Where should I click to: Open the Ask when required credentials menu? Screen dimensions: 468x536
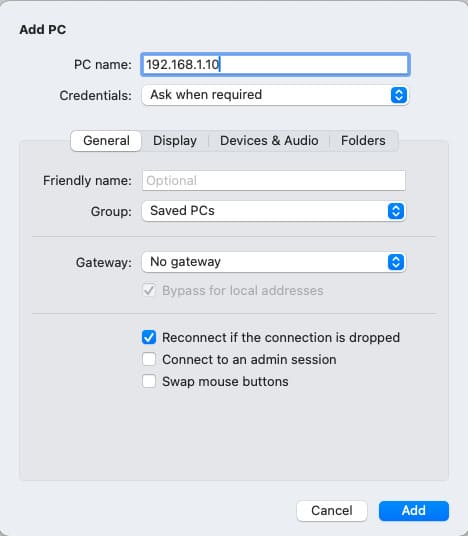coord(275,95)
